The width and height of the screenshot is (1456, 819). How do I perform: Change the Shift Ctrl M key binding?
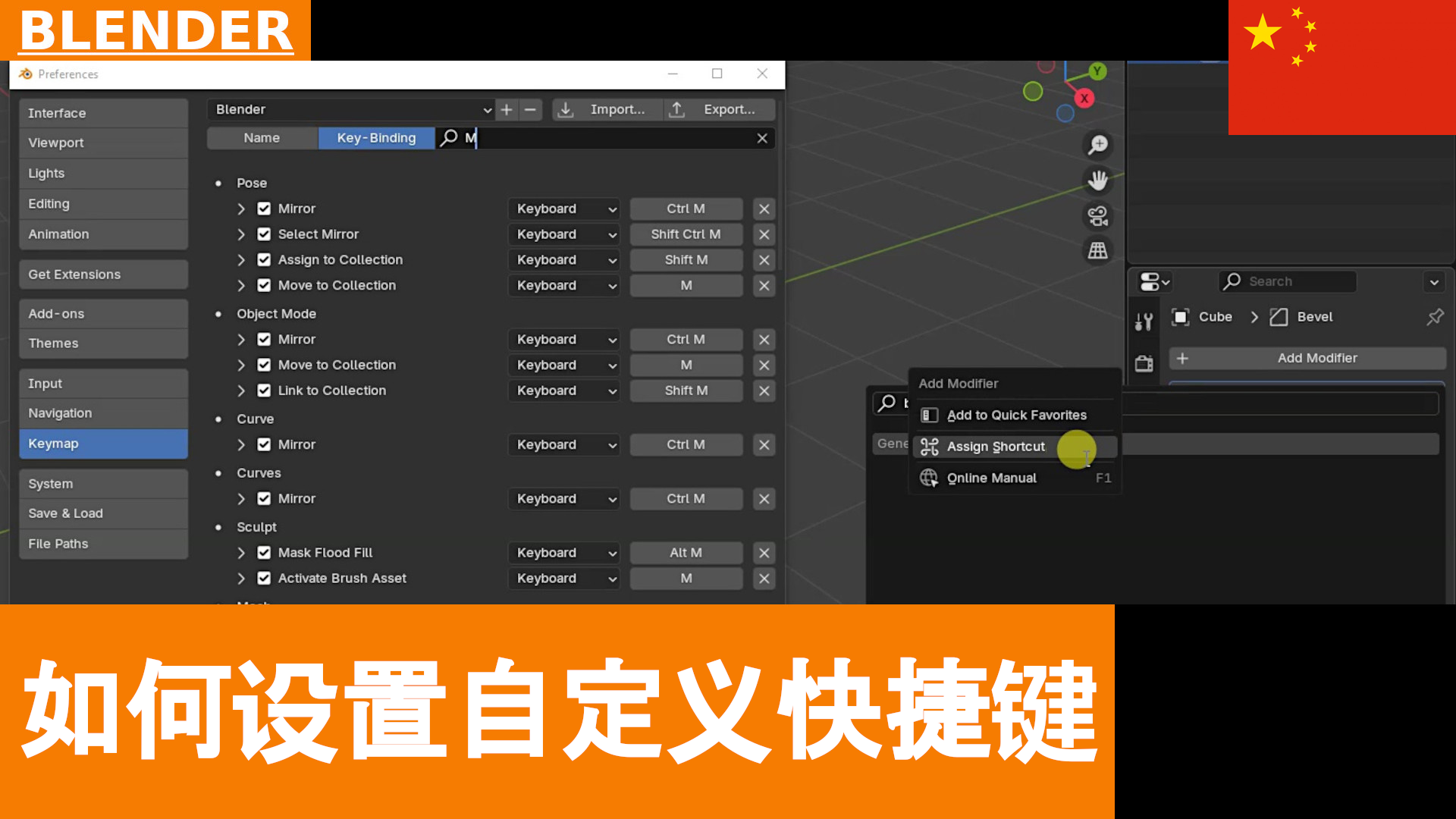(x=686, y=234)
